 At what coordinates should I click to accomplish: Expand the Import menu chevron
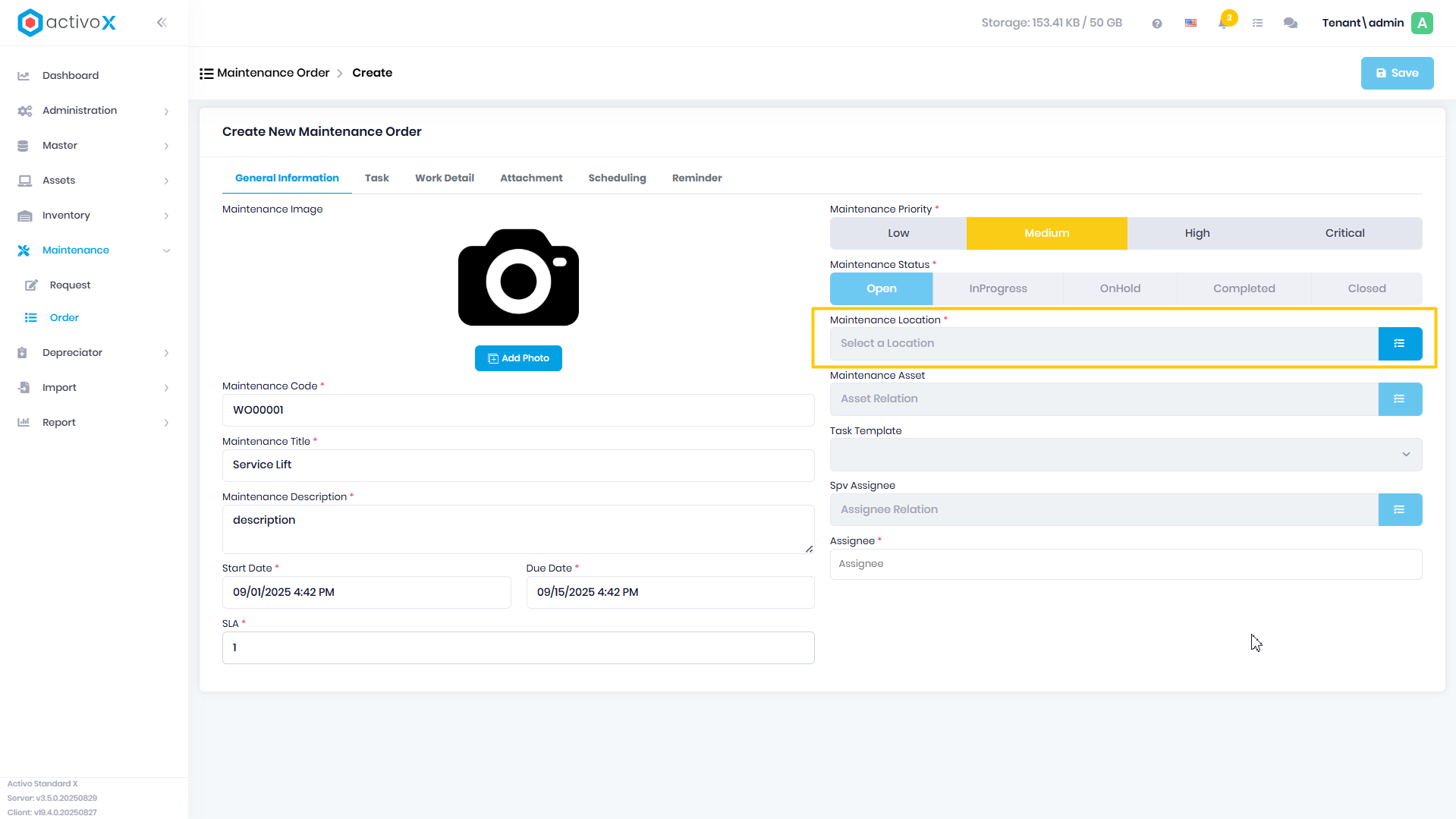[x=166, y=389]
